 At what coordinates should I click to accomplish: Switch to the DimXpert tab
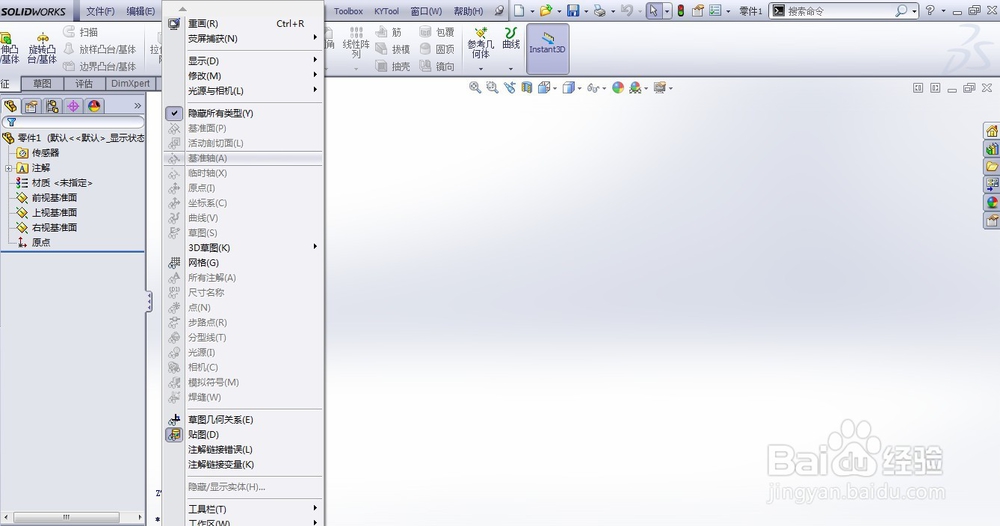click(130, 84)
